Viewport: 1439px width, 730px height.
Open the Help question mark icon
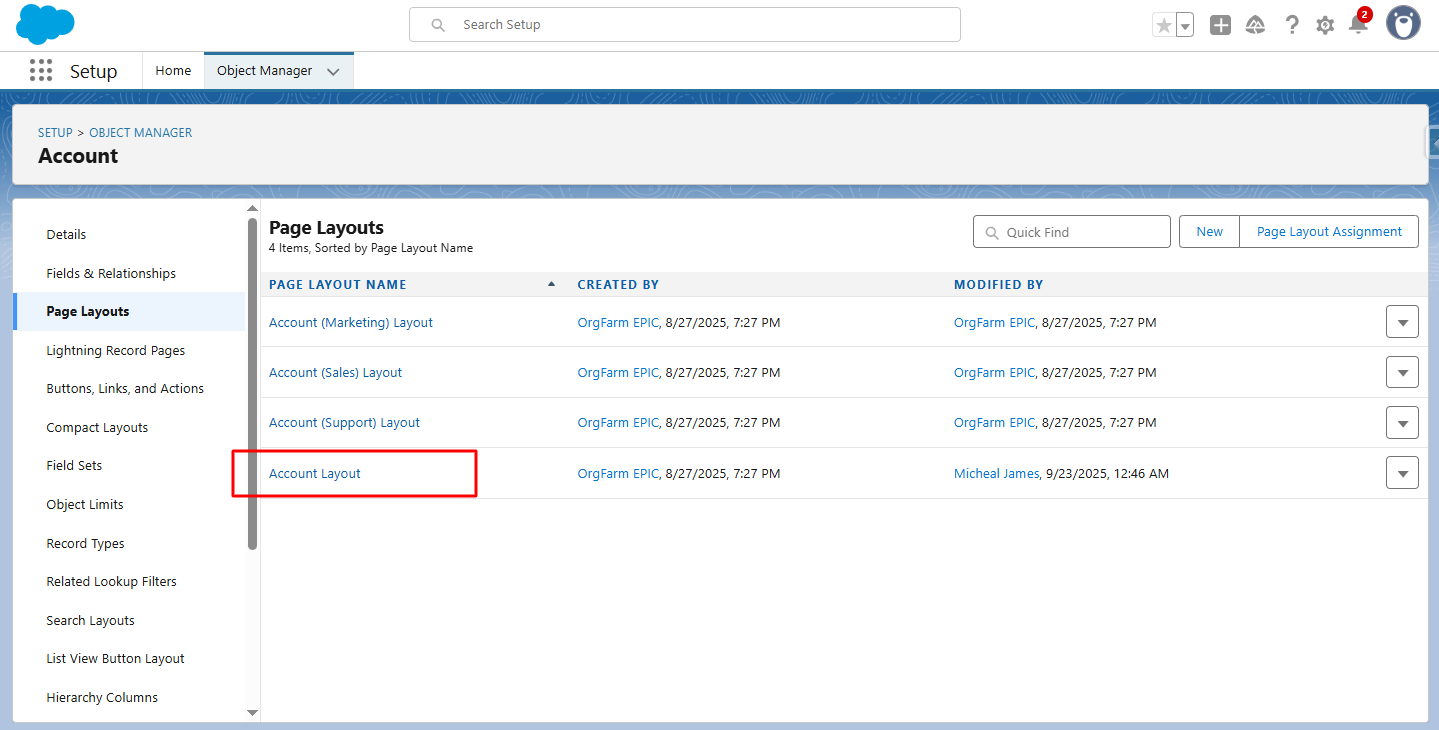(x=1292, y=25)
